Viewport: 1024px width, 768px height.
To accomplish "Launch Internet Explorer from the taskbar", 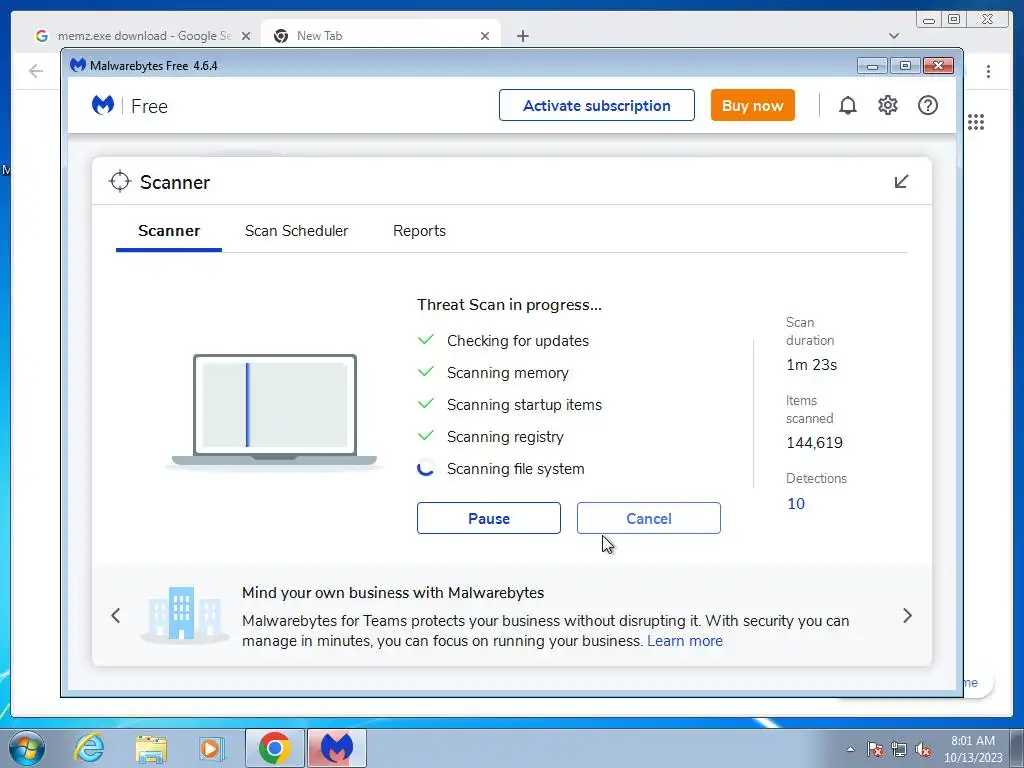I will [x=89, y=748].
